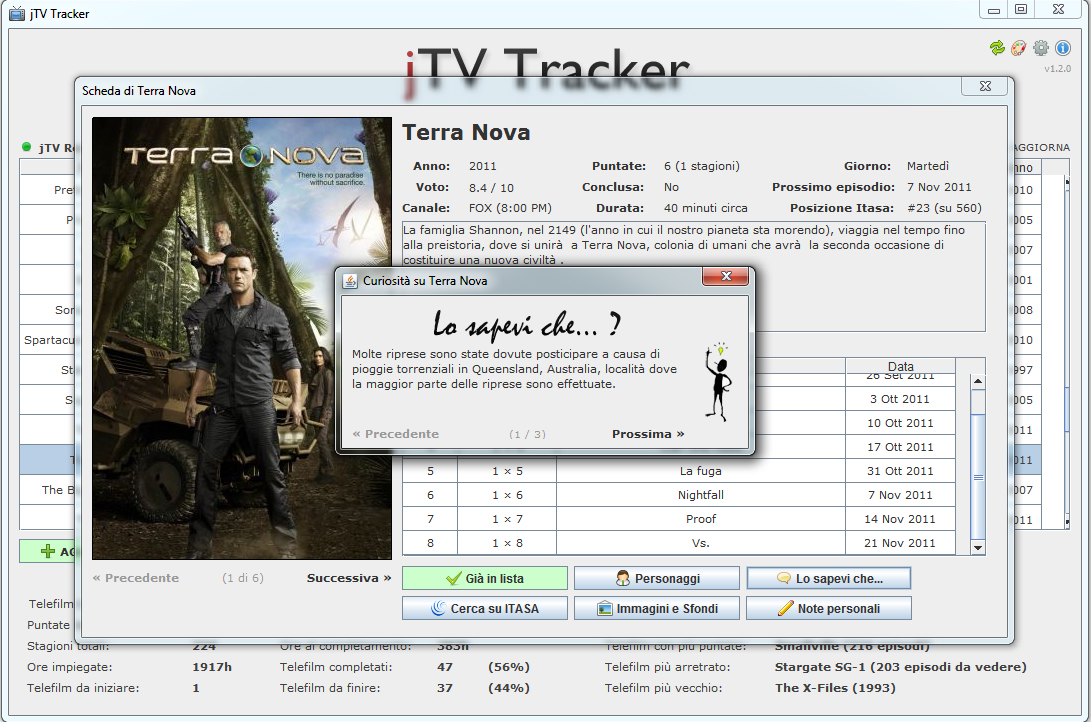Click the jTV Tracker app icon in title bar
1091x722 pixels.
[17, 13]
